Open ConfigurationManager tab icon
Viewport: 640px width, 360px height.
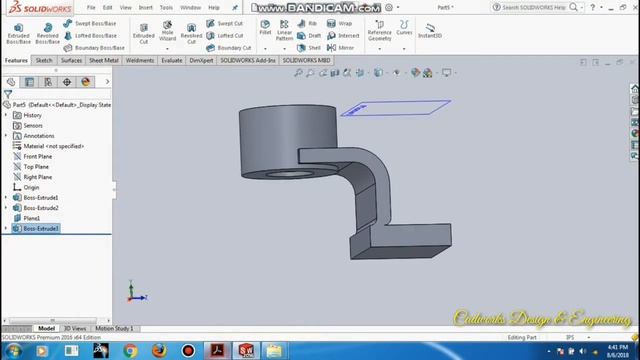tap(48, 82)
